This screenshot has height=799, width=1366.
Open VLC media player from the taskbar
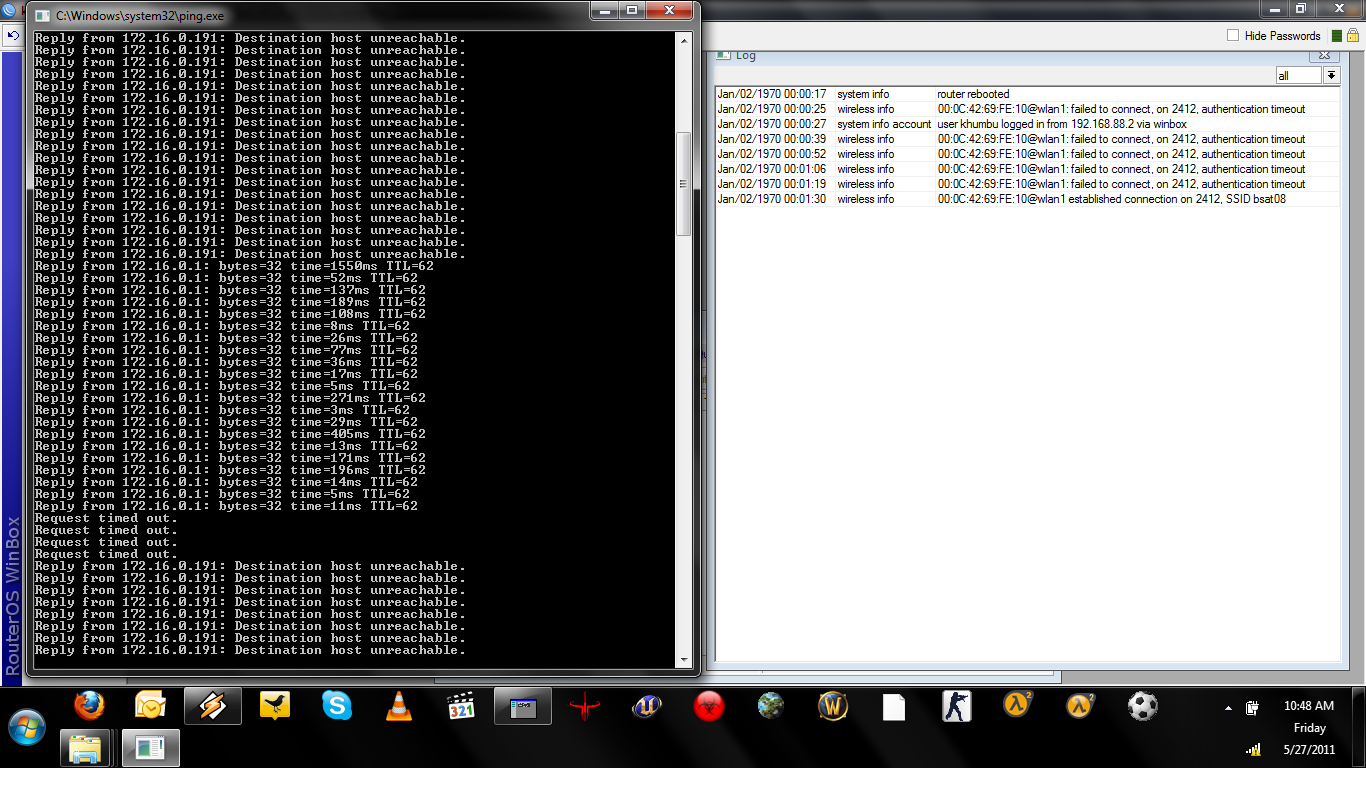click(399, 706)
